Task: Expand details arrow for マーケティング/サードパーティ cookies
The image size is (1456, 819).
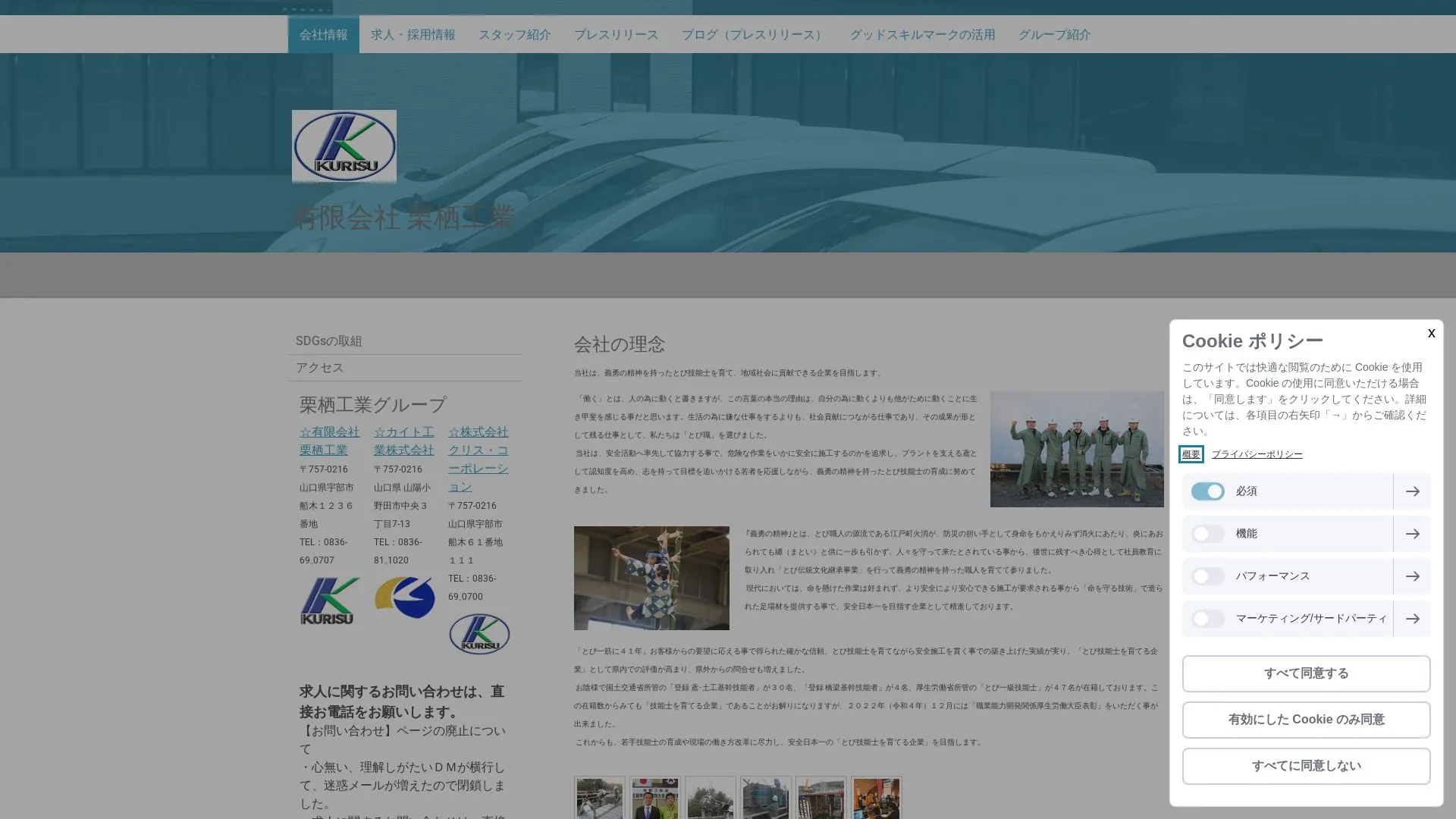Action: pyautogui.click(x=1412, y=619)
